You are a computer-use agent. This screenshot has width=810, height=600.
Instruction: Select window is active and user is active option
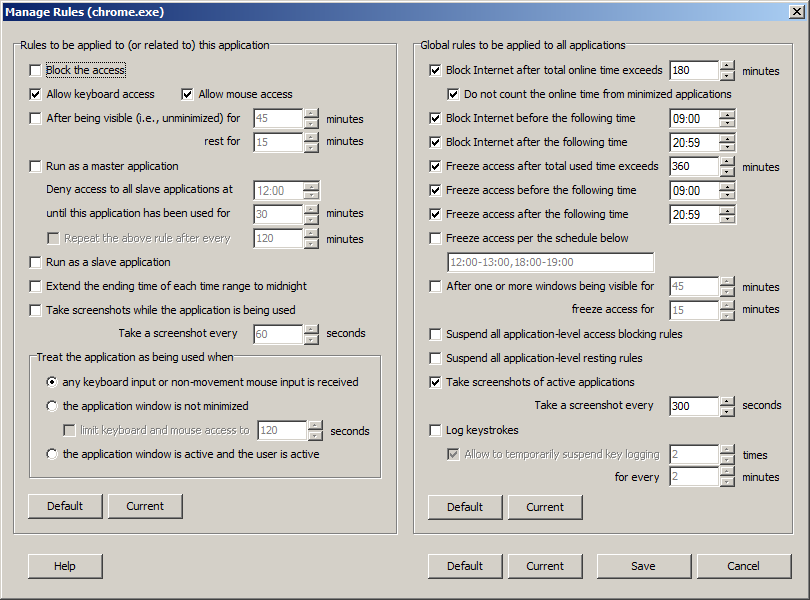52,454
